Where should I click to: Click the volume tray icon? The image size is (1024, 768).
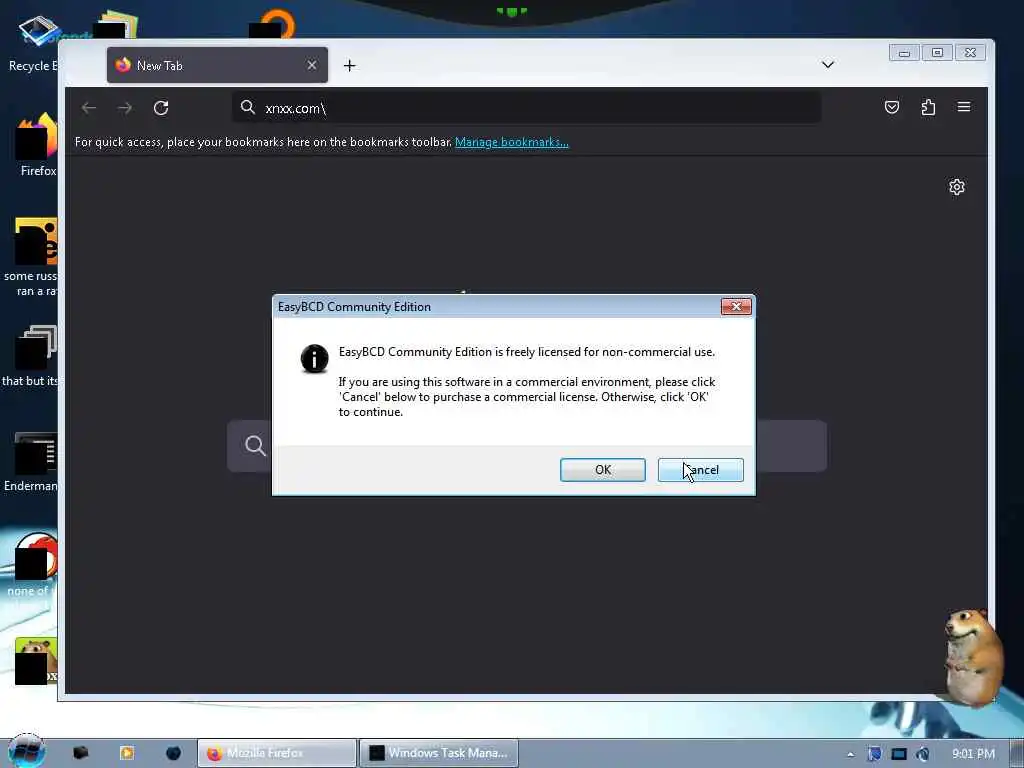tap(923, 754)
